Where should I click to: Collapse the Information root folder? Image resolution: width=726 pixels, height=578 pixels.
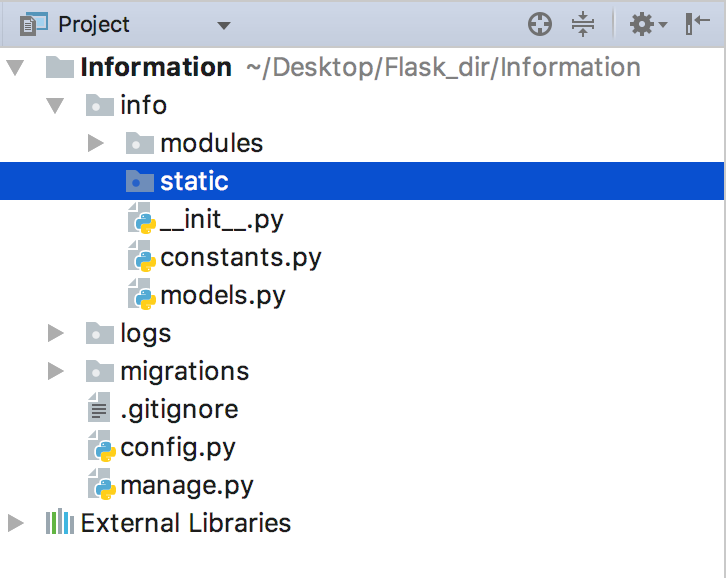click(15, 68)
